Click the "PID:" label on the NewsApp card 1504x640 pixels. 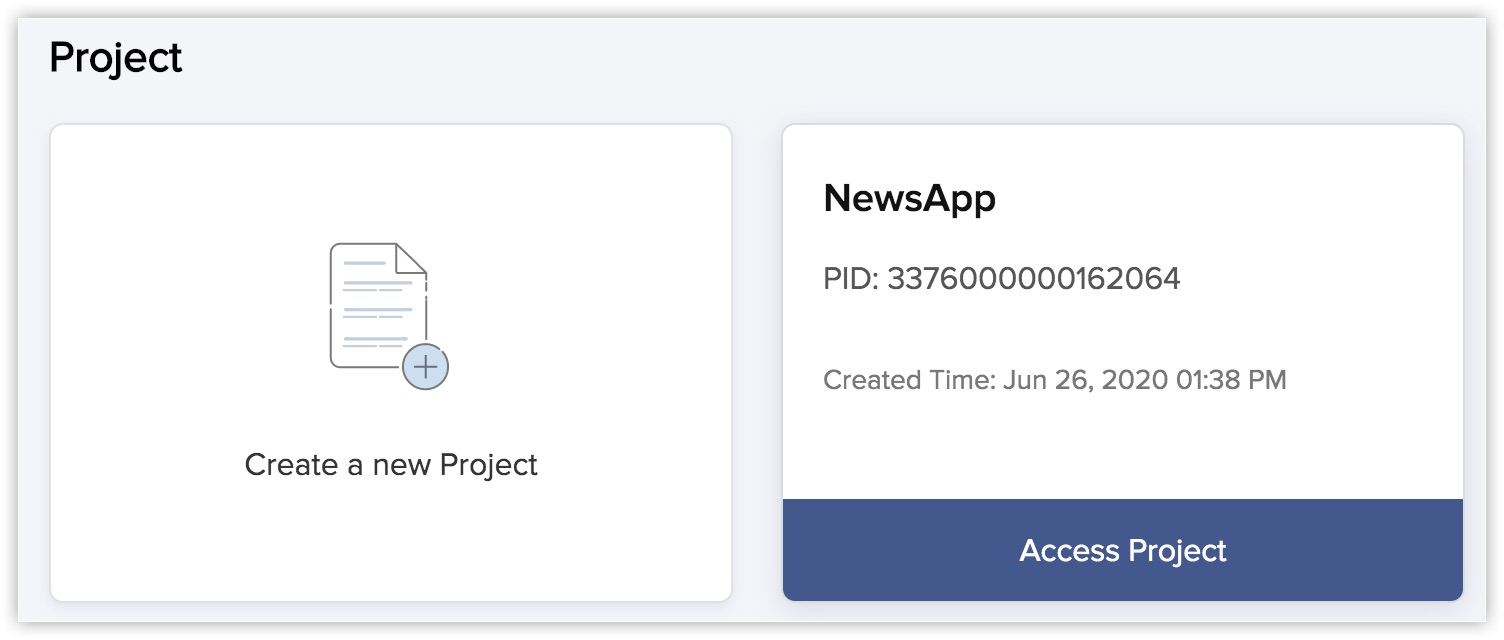click(850, 279)
